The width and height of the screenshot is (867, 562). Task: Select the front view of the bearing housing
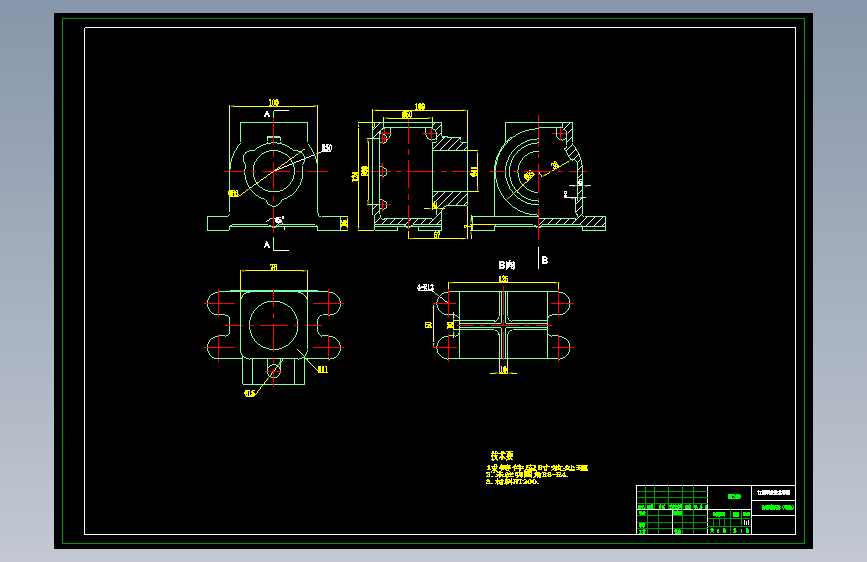pos(276,176)
